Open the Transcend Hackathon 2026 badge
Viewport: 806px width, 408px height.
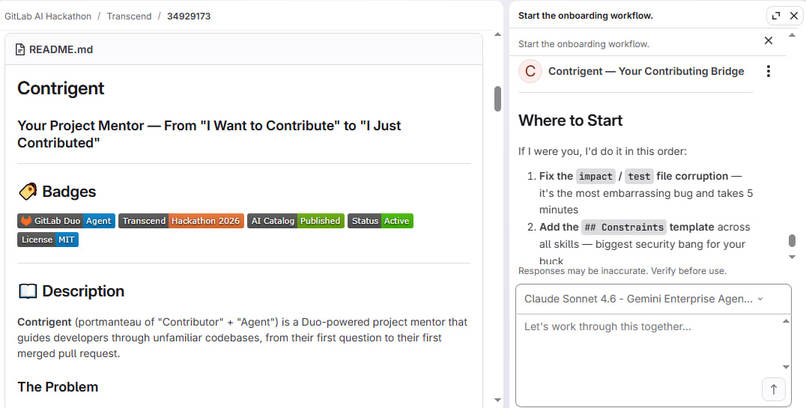point(181,221)
